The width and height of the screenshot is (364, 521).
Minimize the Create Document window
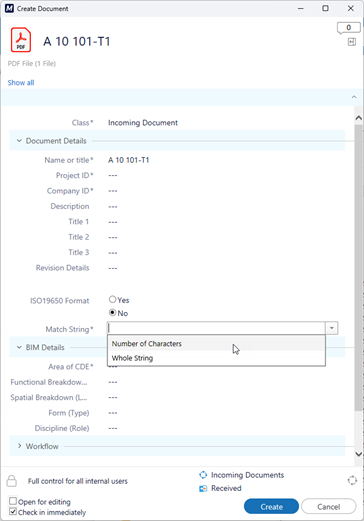[301, 8]
